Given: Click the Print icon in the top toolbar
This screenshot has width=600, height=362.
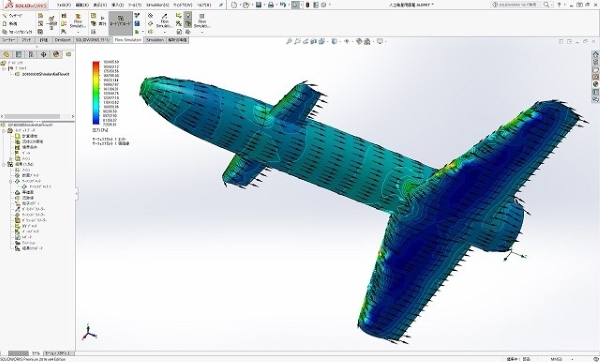Looking at the screenshot, I should (271, 5).
